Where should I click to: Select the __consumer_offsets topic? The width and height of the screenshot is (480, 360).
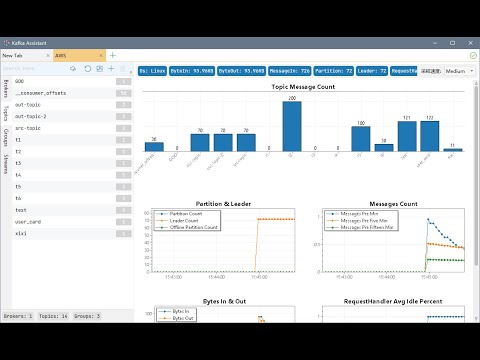click(73, 93)
